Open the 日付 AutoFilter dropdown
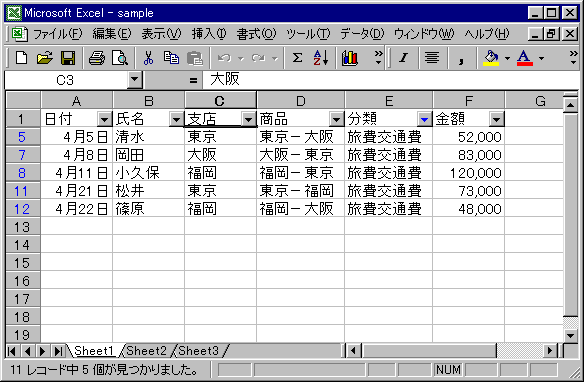The width and height of the screenshot is (584, 382). click(x=104, y=120)
